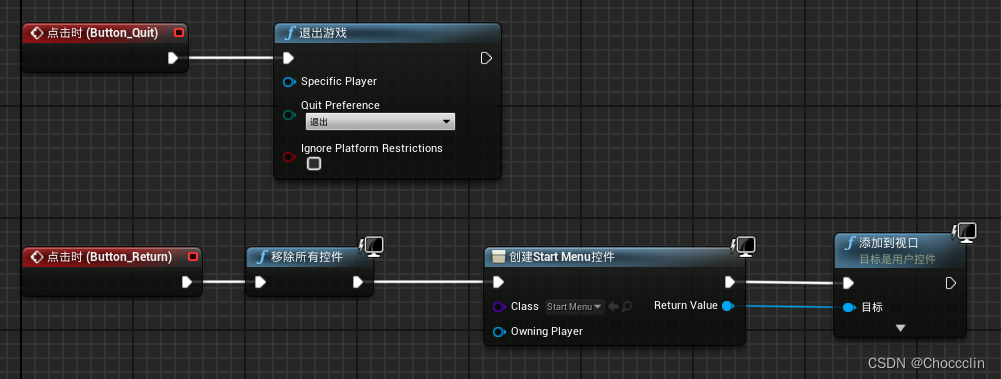Select the 移除所有控件 node title

pyautogui.click(x=307, y=258)
